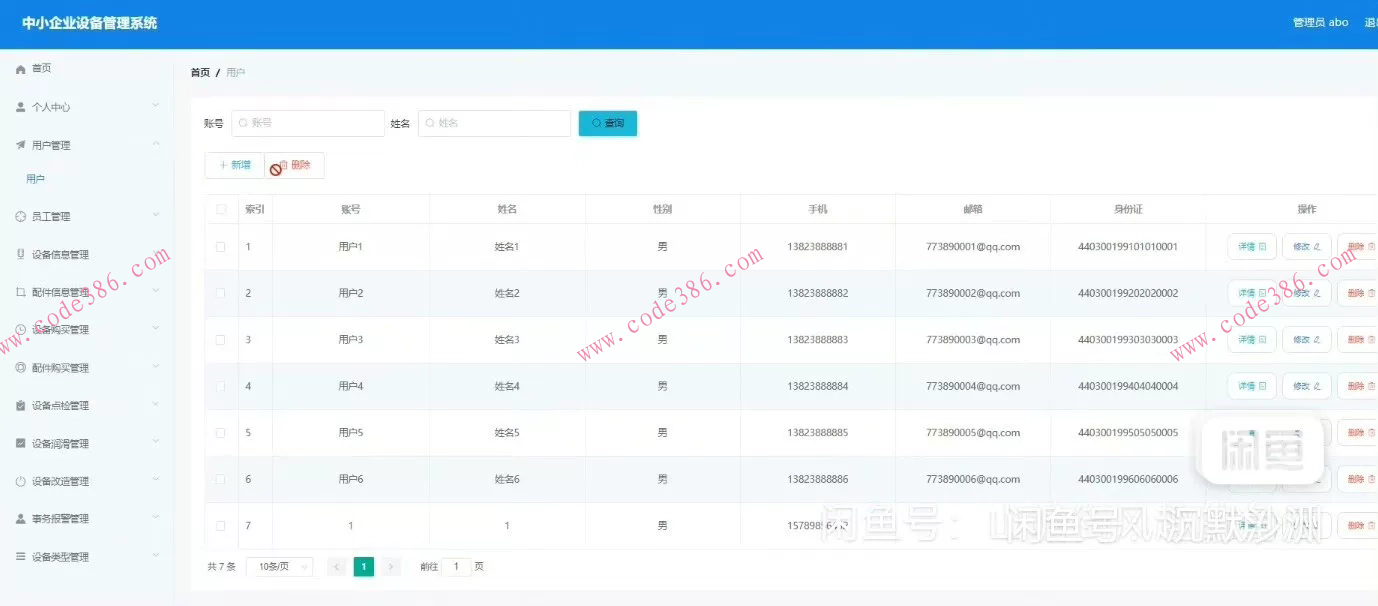Click the clock icon beside 设备购买管理
The height and width of the screenshot is (606, 1378).
[20, 330]
